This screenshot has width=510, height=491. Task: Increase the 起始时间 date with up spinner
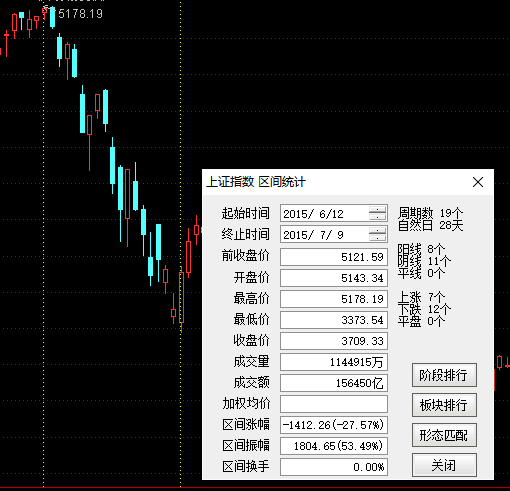point(377,210)
